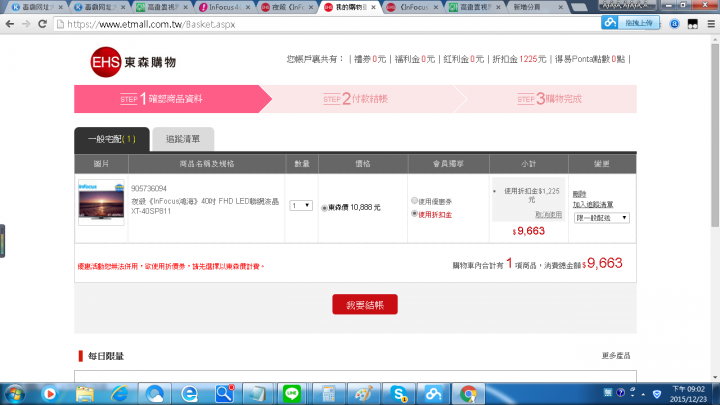
Task: Click 折扣金 1225元 account balance
Action: click(x=519, y=59)
